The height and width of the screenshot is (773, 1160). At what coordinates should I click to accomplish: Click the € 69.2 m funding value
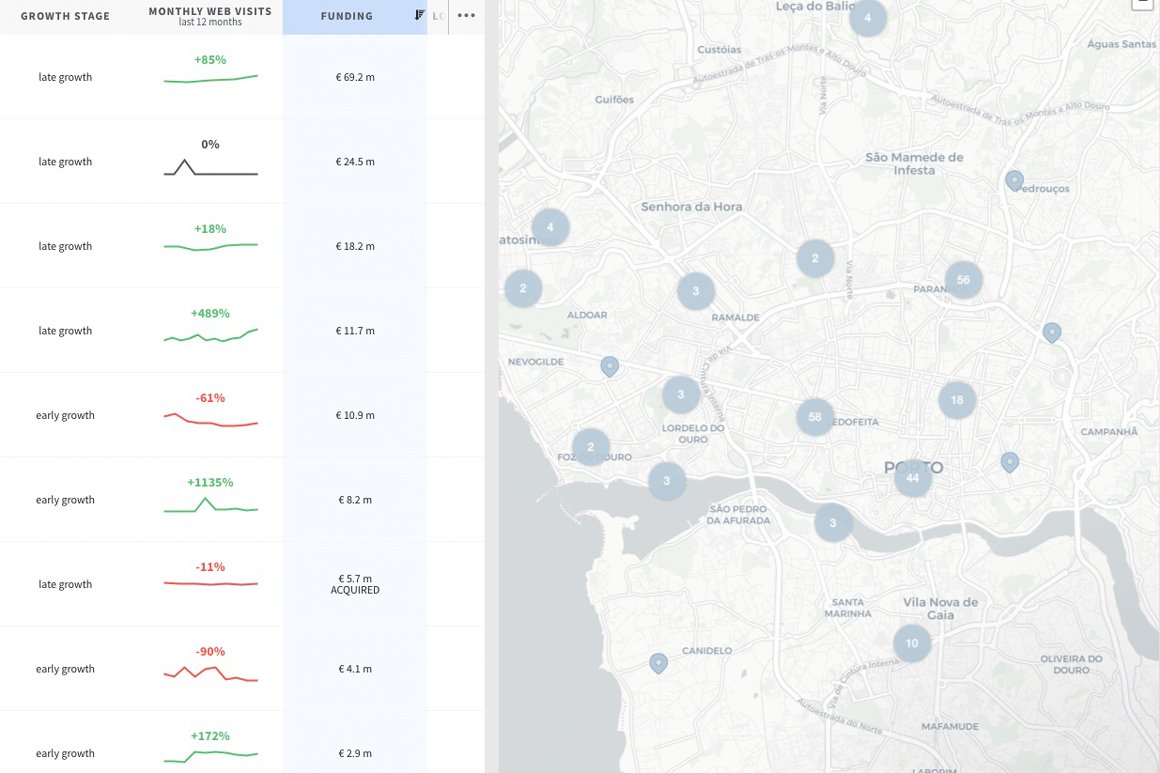point(355,77)
